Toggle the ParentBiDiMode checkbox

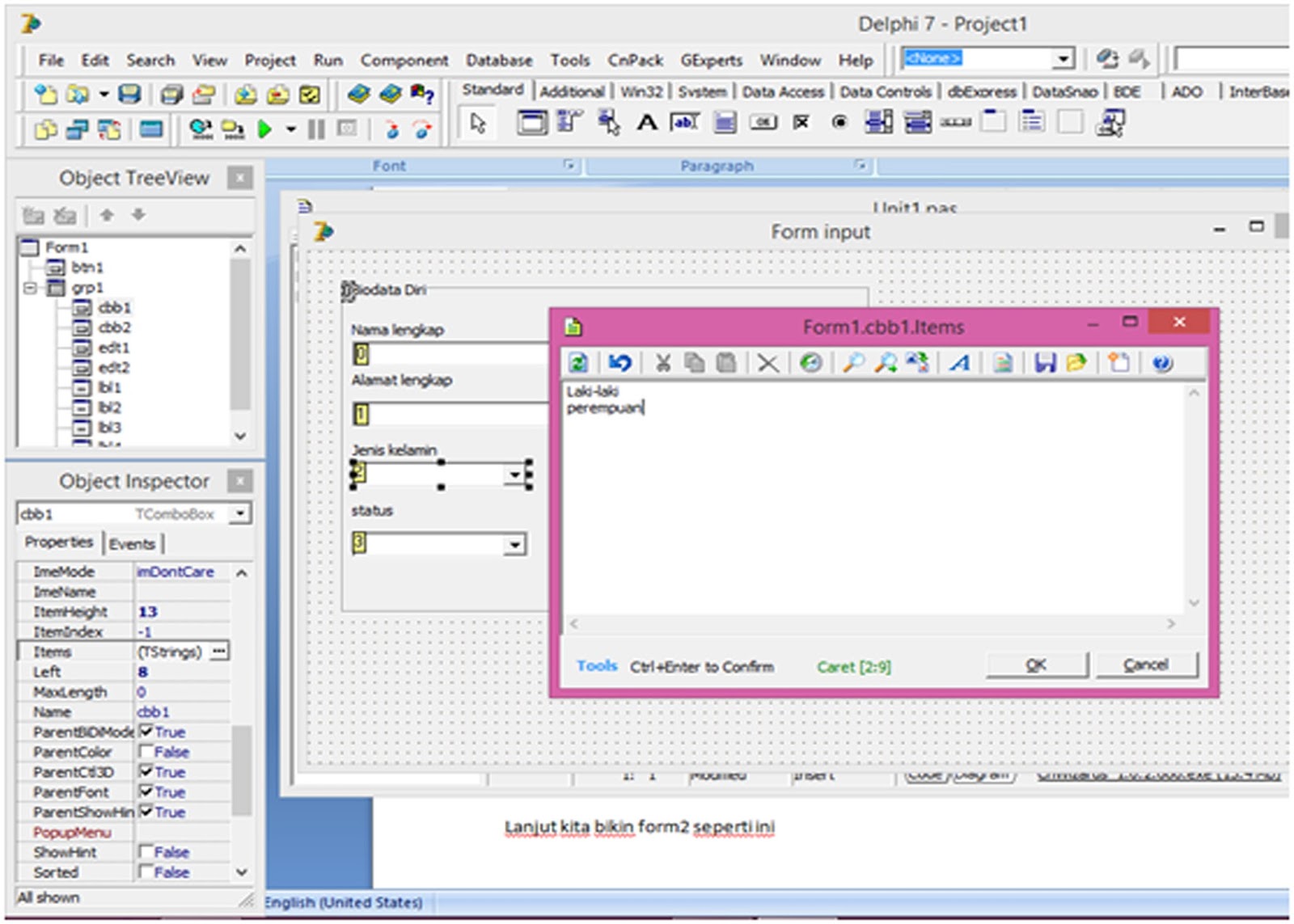(x=146, y=732)
